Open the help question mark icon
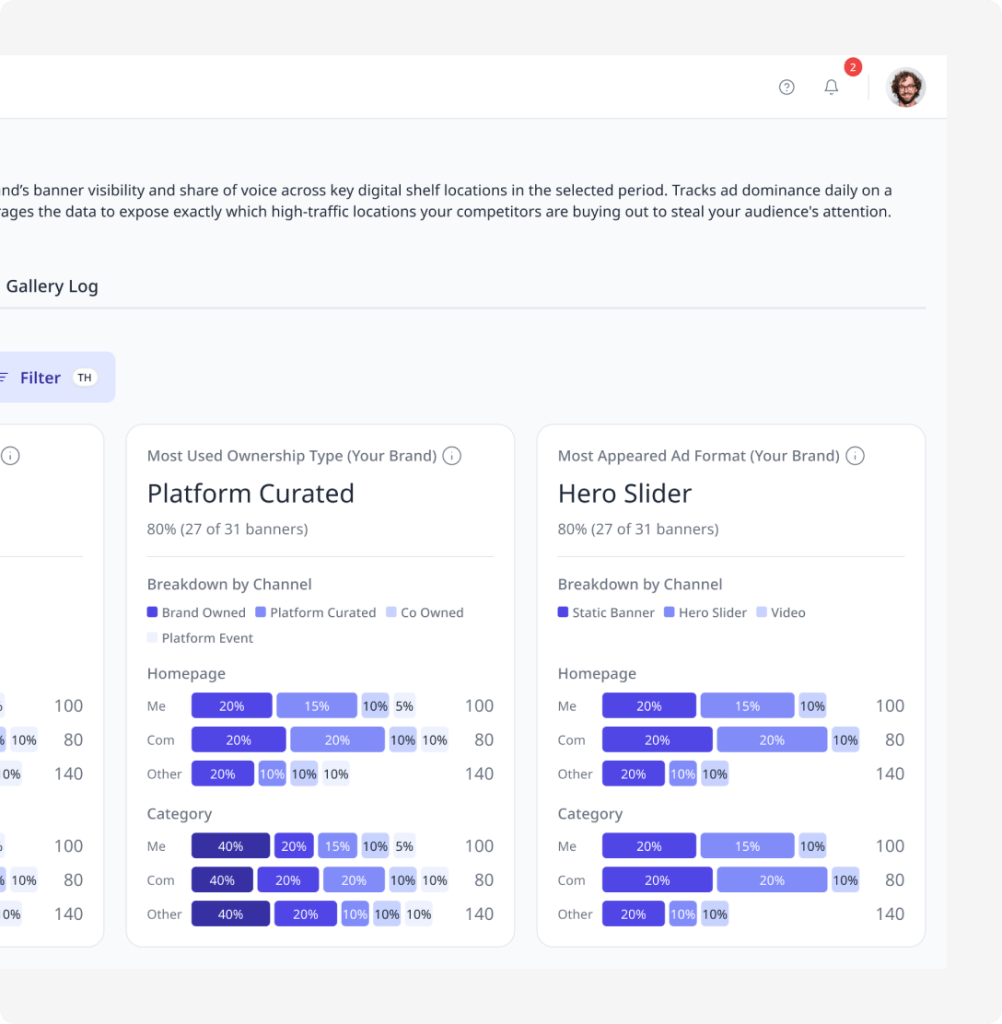This screenshot has width=1002, height=1024. click(786, 87)
